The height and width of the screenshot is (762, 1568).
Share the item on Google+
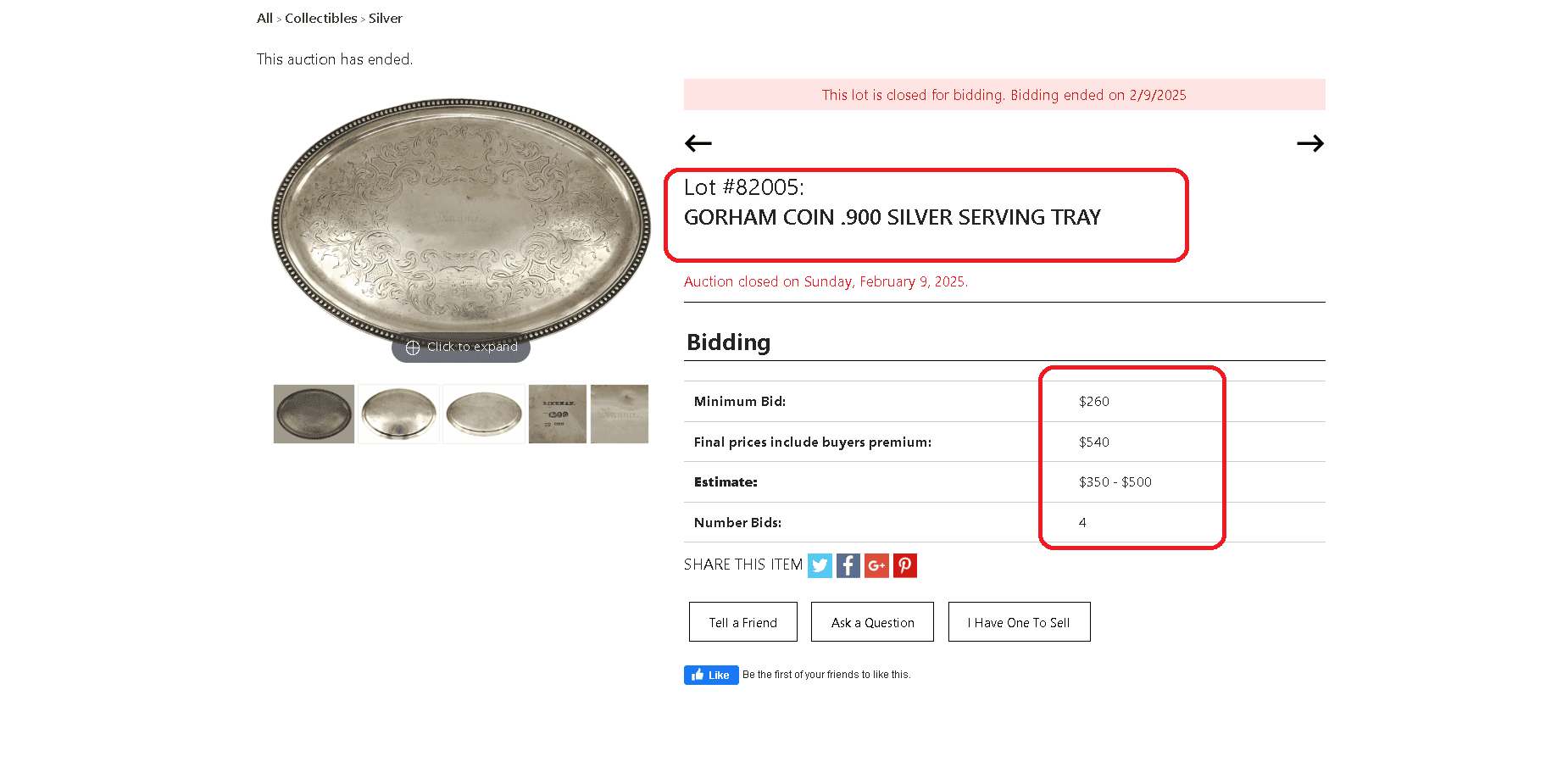876,565
